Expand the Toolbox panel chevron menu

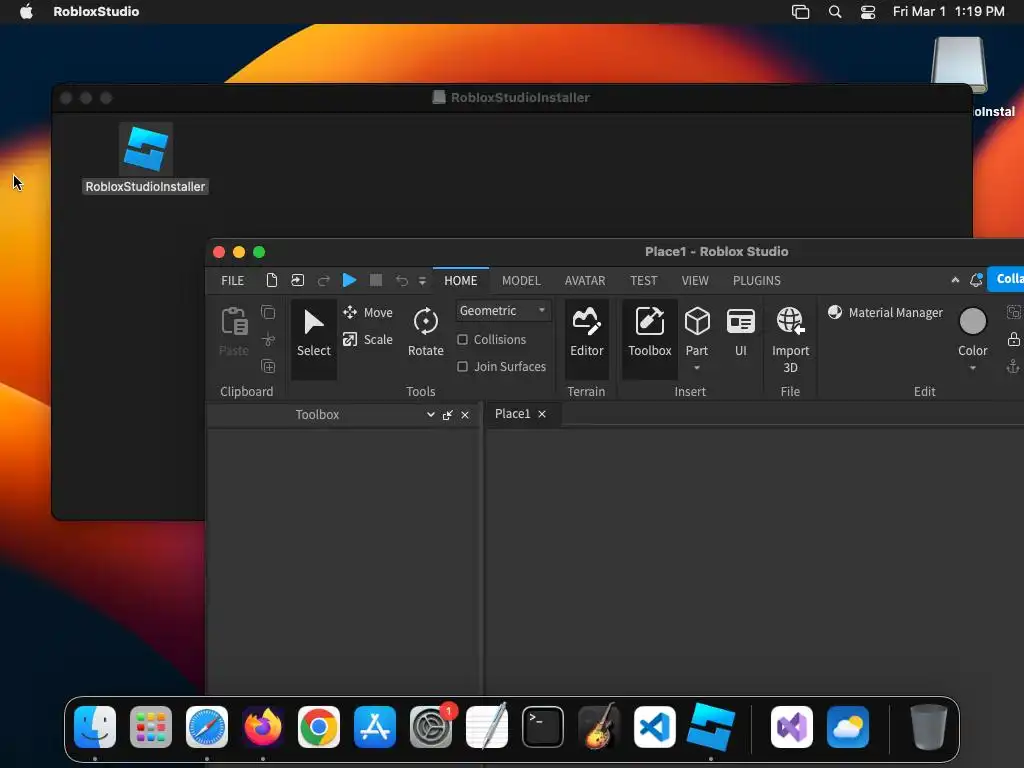[430, 415]
